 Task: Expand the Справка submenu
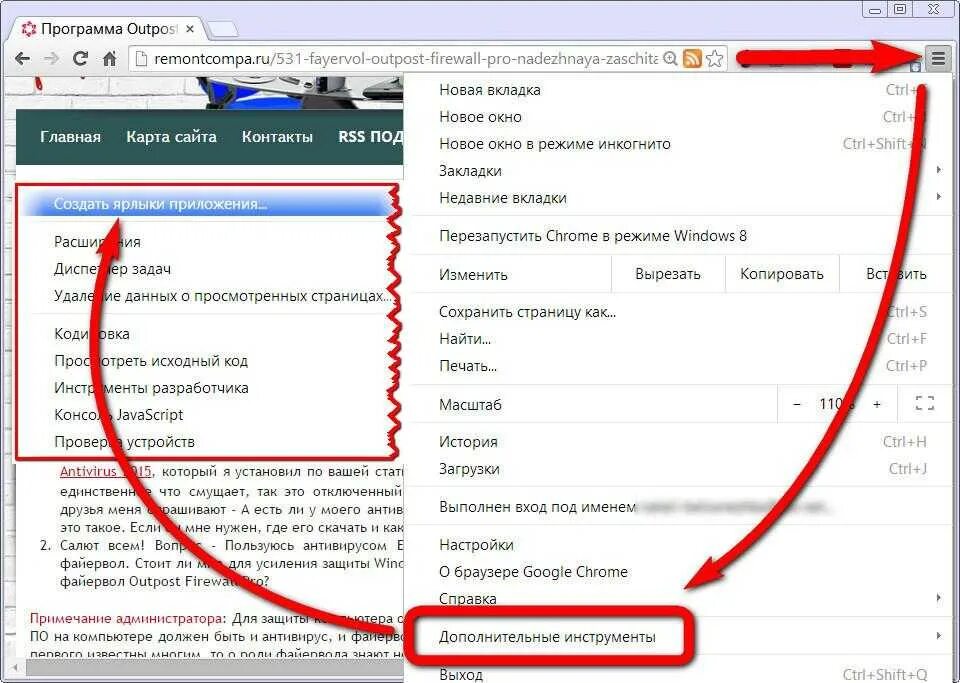(x=678, y=599)
